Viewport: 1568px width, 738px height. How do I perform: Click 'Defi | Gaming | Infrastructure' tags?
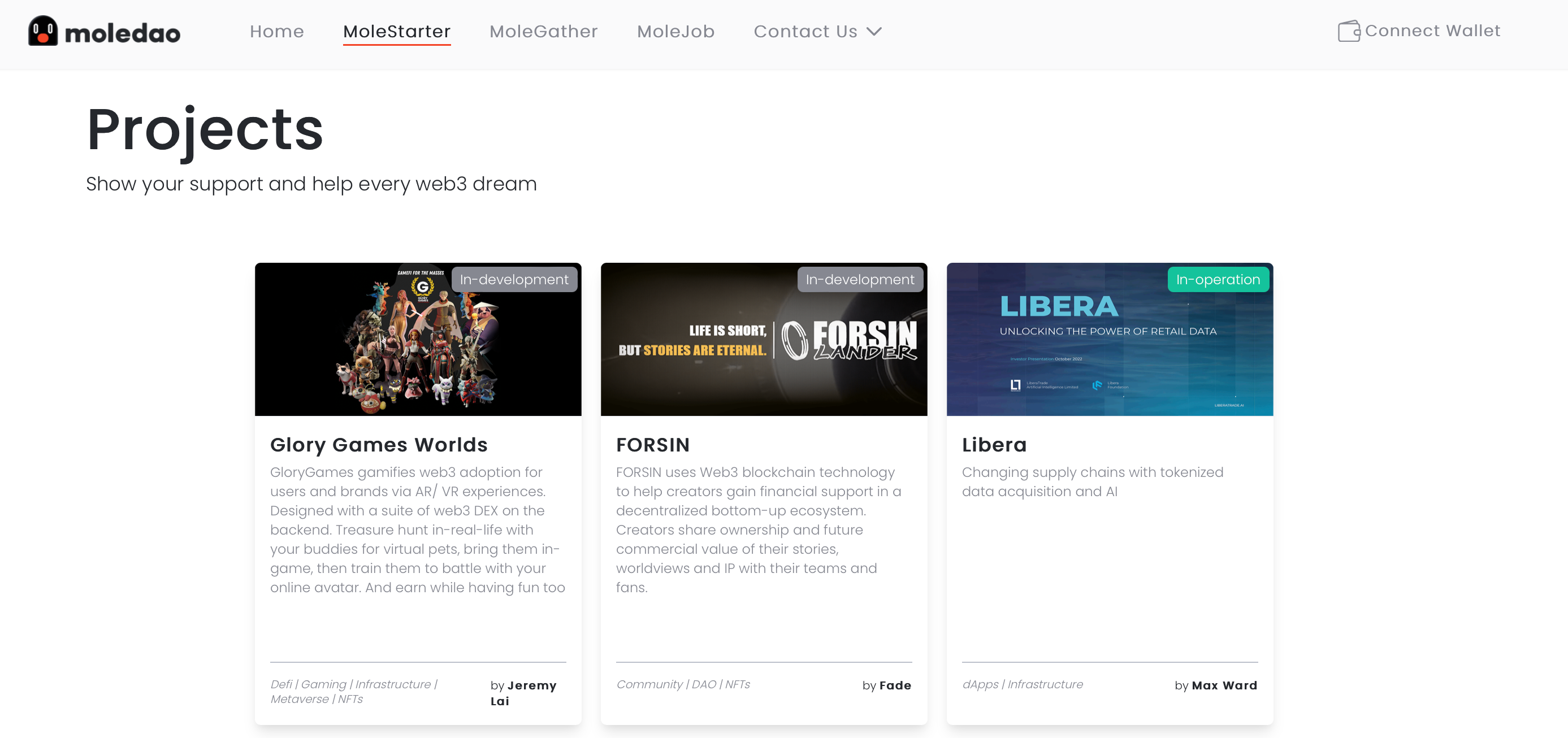click(354, 692)
